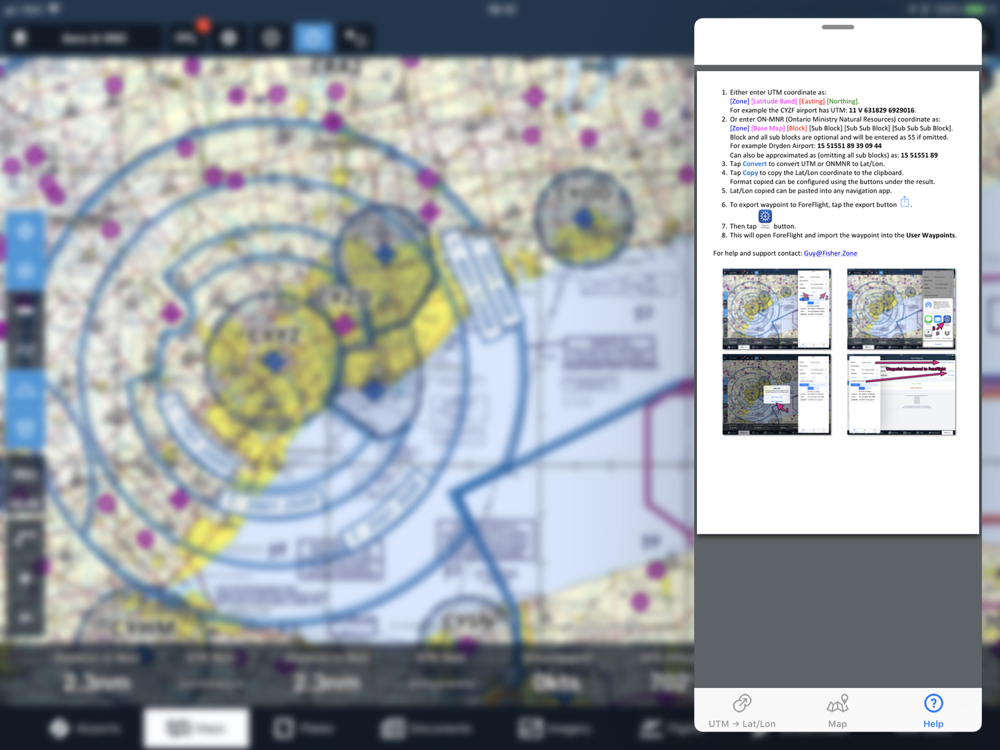Tap the blue word Copy in step 4
The image size is (1000, 750).
pos(750,173)
